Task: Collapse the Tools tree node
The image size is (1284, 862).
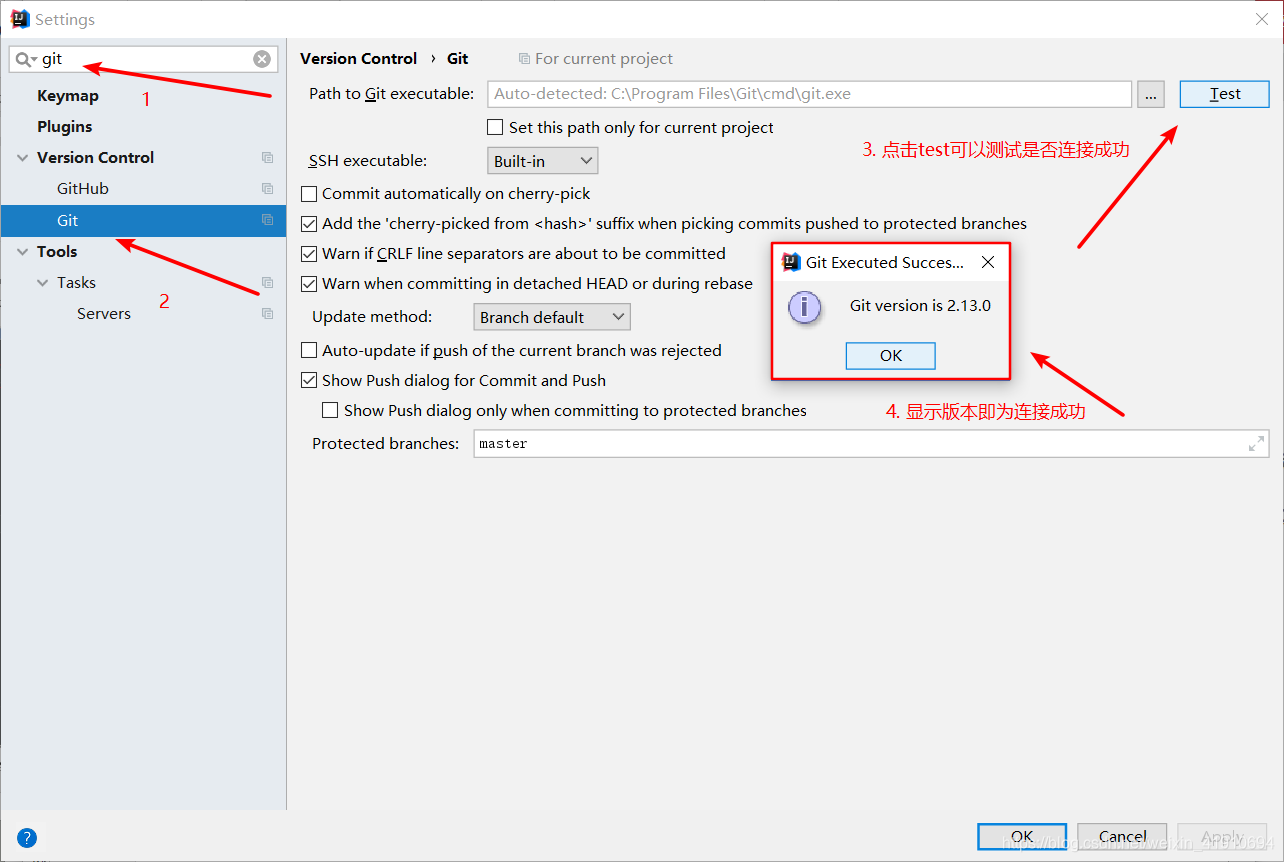Action: (x=22, y=252)
